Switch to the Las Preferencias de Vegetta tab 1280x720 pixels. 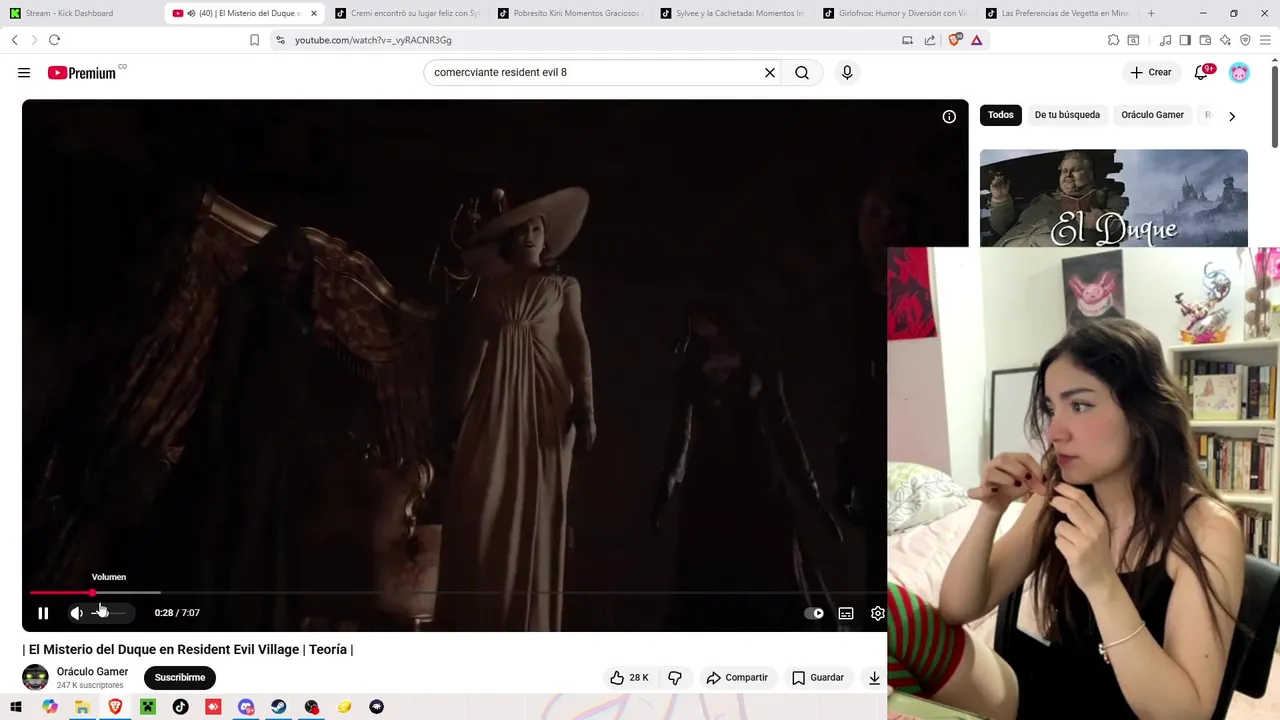(1059, 13)
